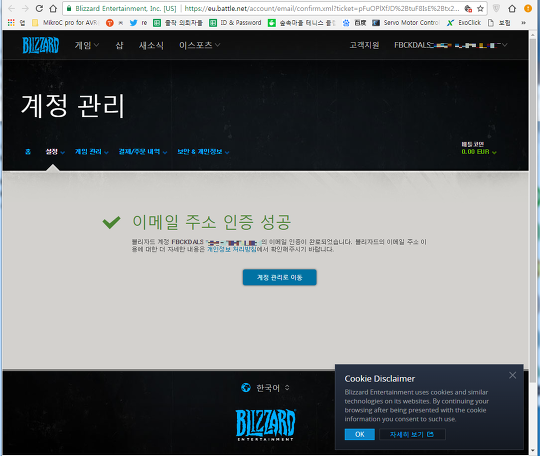
Task: Open the Baidu paw bookmark
Action: (x=346, y=23)
